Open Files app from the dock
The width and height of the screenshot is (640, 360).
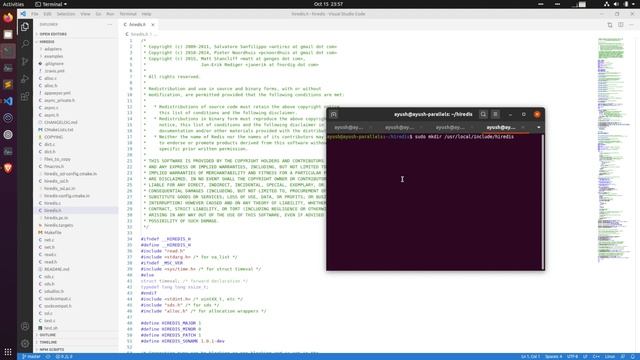tap(8, 35)
